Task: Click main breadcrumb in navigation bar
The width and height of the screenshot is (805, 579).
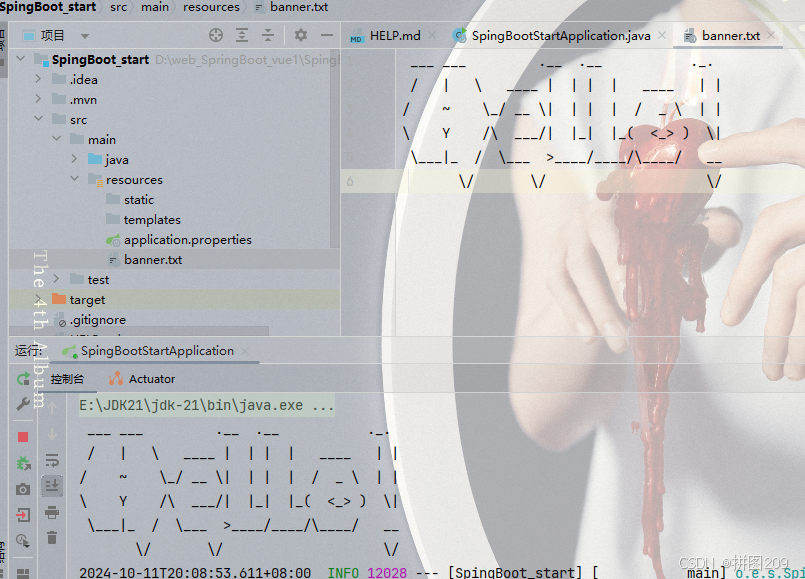Action: tap(155, 7)
